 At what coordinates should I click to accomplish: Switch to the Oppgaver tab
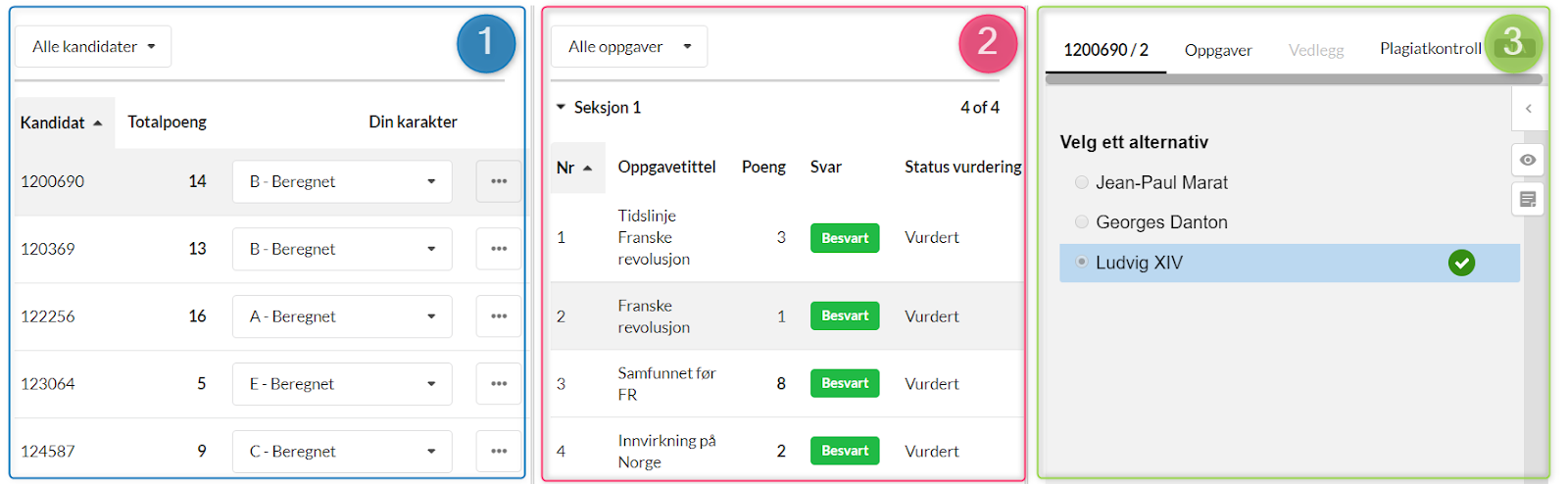pyautogui.click(x=1218, y=50)
